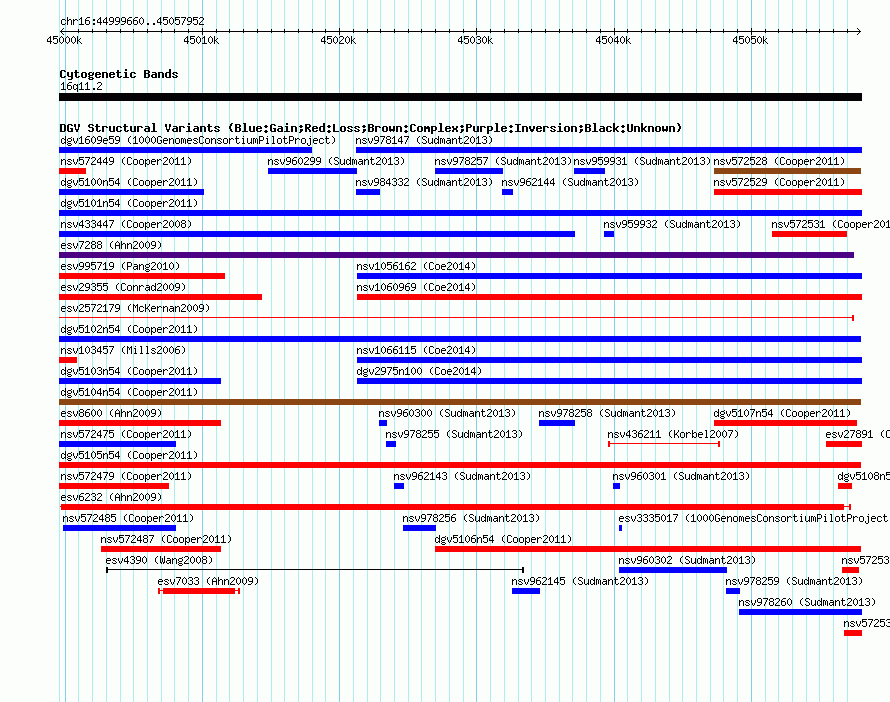Click nsv572475 (Cooper2011) label
Image resolution: width=890 pixels, height=702 pixels.
pyautogui.click(x=126, y=434)
